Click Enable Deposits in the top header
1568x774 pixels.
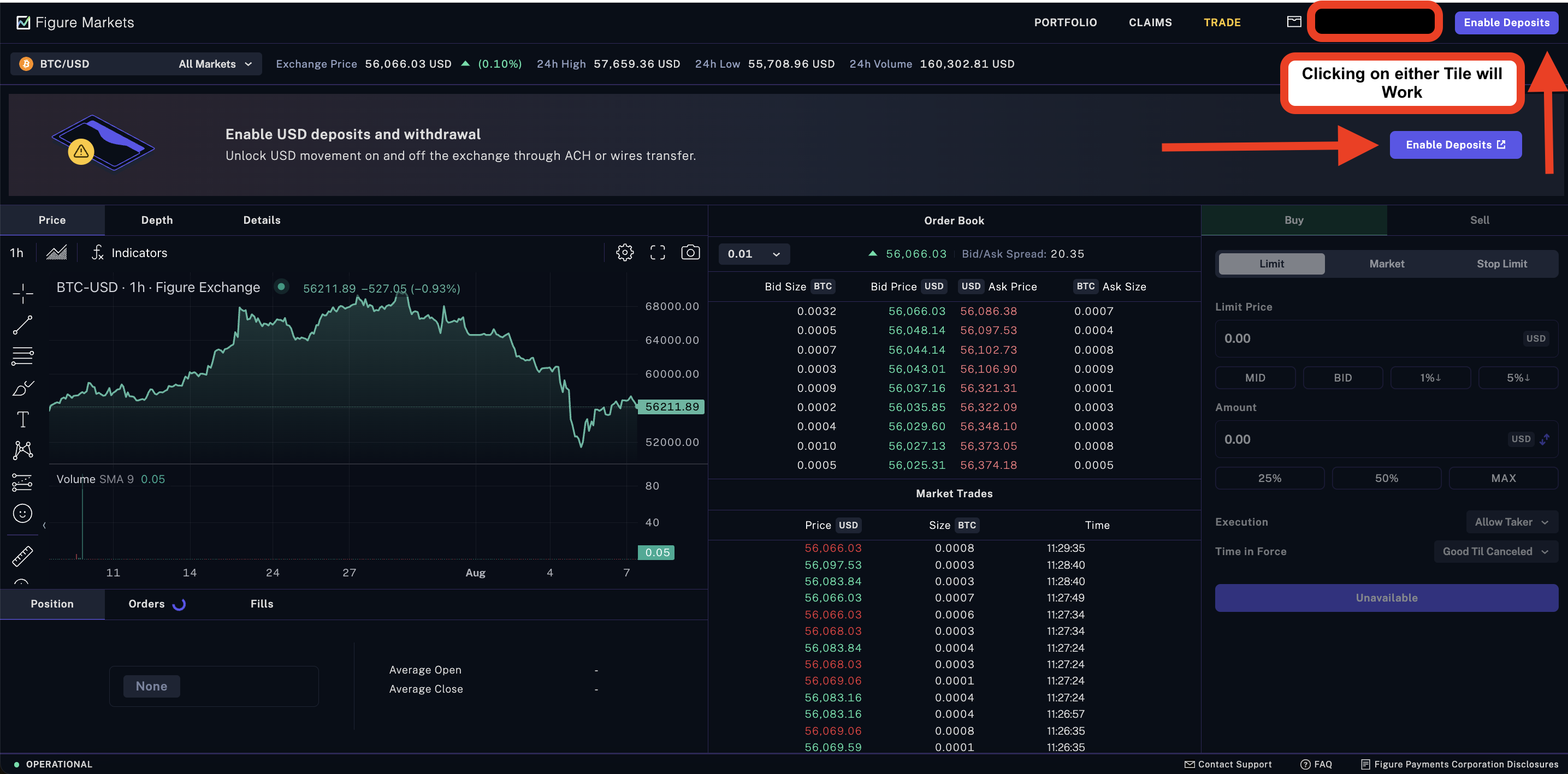[x=1506, y=22]
